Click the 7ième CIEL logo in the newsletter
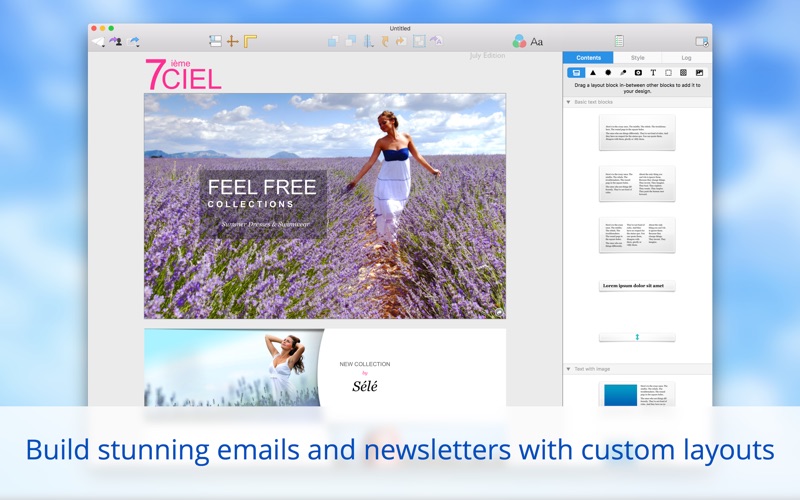 pos(183,74)
